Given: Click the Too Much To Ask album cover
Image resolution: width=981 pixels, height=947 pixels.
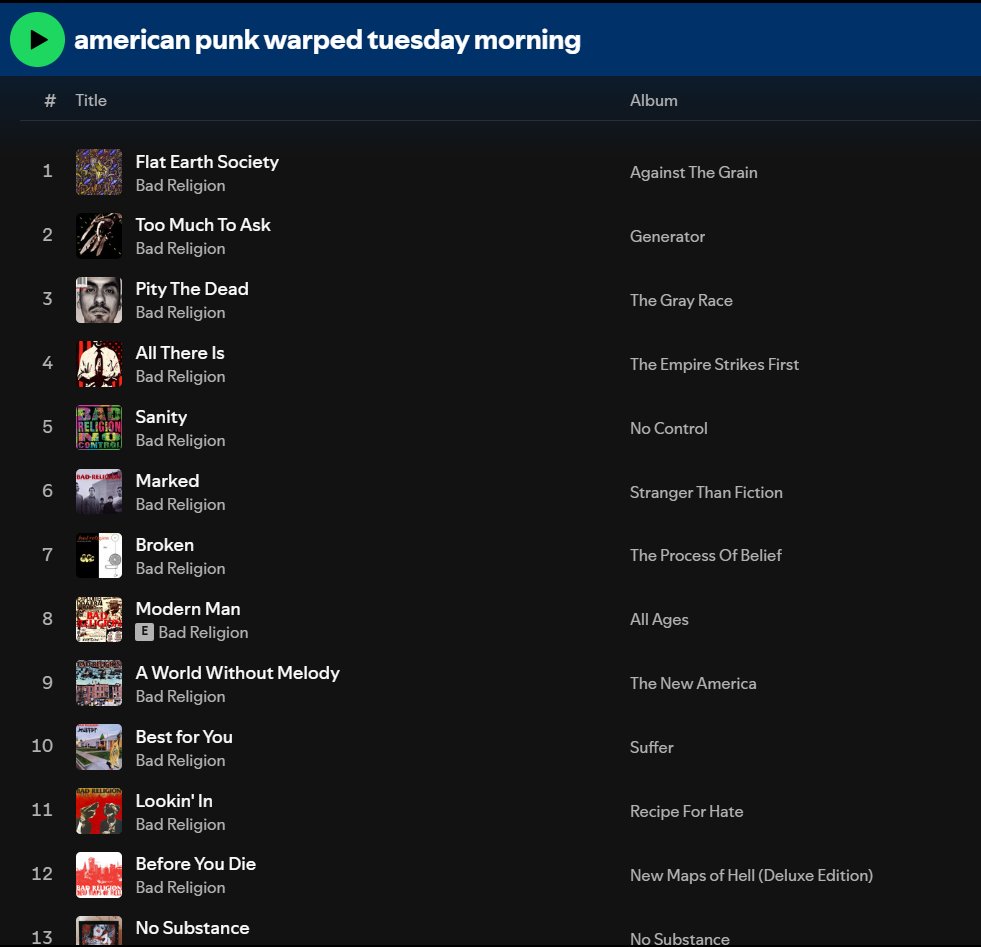Looking at the screenshot, I should [99, 236].
